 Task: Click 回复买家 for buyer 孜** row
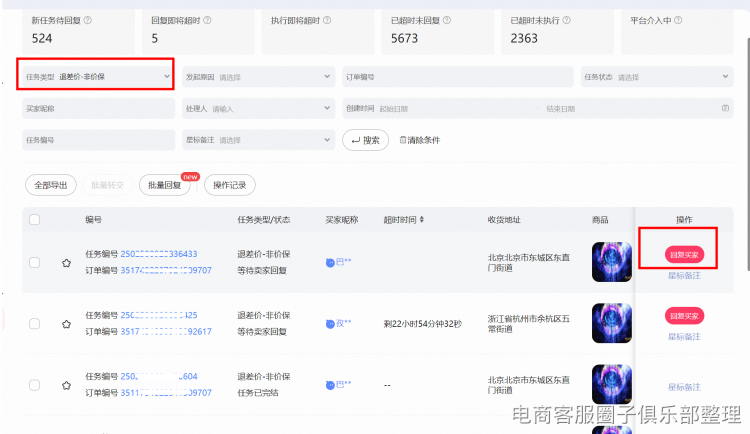(684, 316)
